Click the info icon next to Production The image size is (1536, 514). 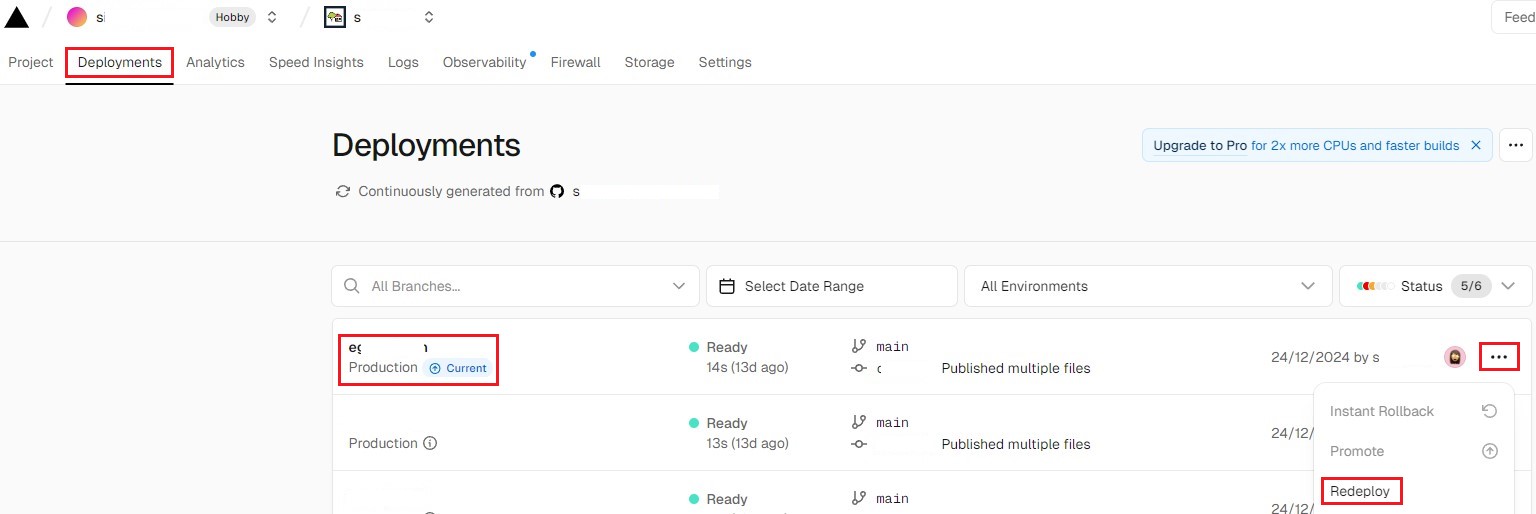pos(430,443)
